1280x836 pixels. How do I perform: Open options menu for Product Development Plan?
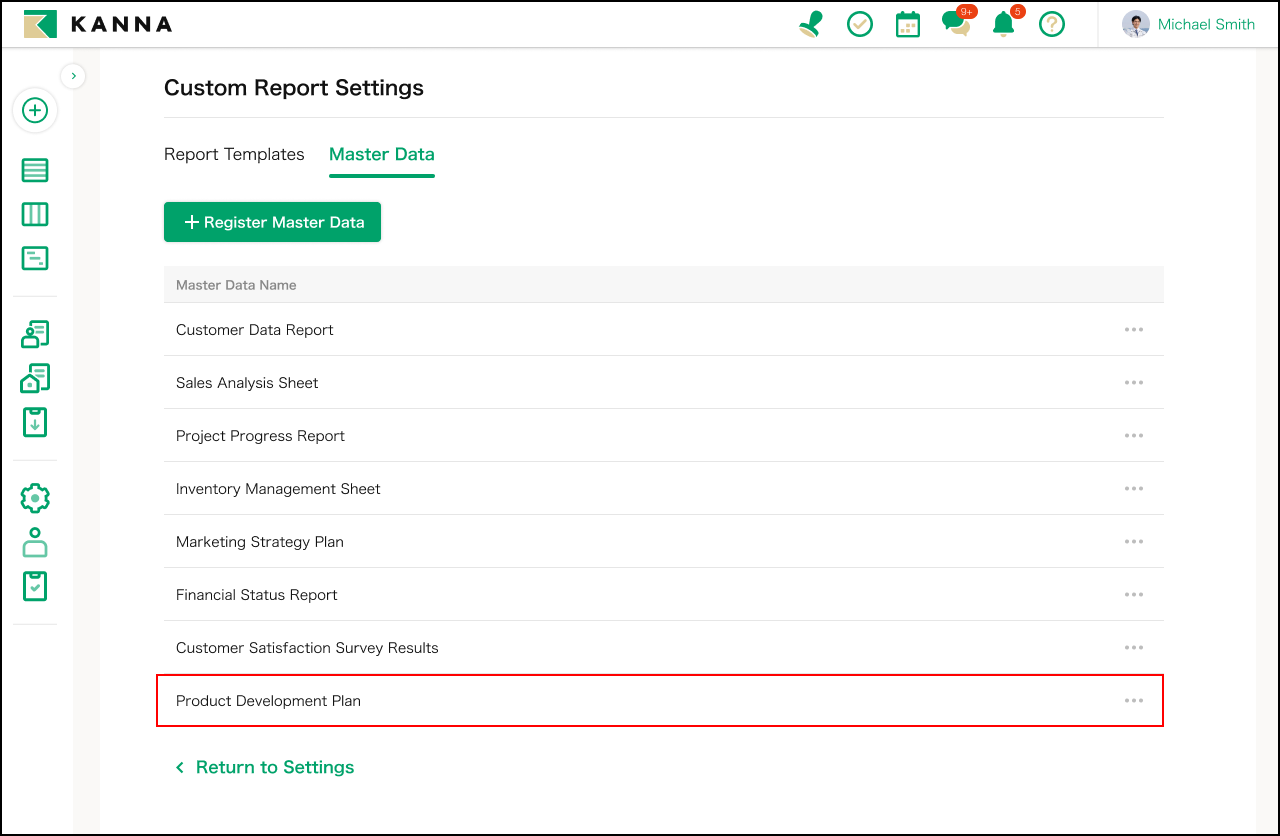pos(1133,701)
